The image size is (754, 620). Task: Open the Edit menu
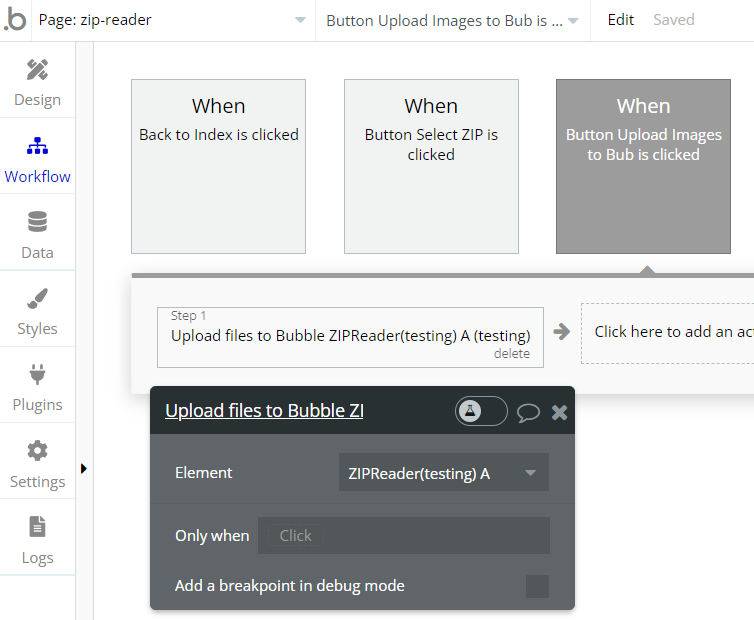click(x=621, y=20)
